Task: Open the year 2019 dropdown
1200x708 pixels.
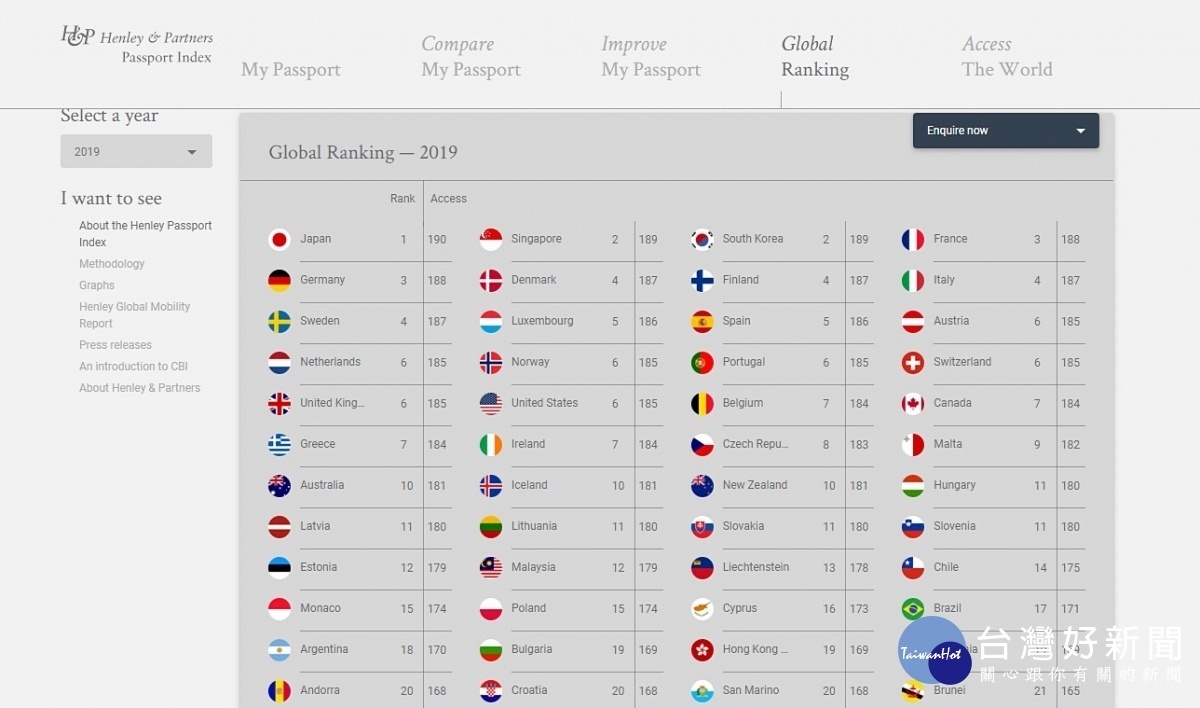Action: pyautogui.click(x=136, y=152)
